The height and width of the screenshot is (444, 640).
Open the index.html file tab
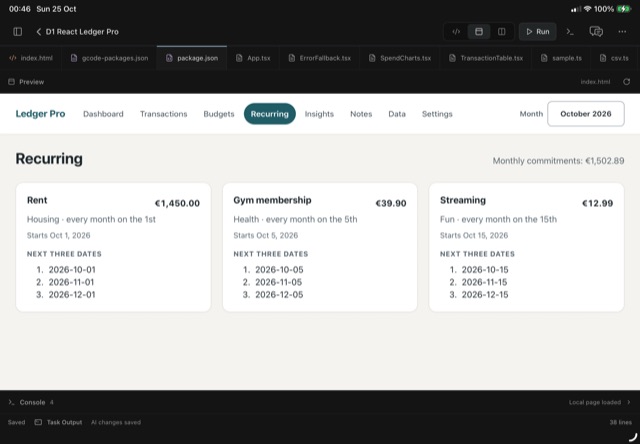[31, 58]
